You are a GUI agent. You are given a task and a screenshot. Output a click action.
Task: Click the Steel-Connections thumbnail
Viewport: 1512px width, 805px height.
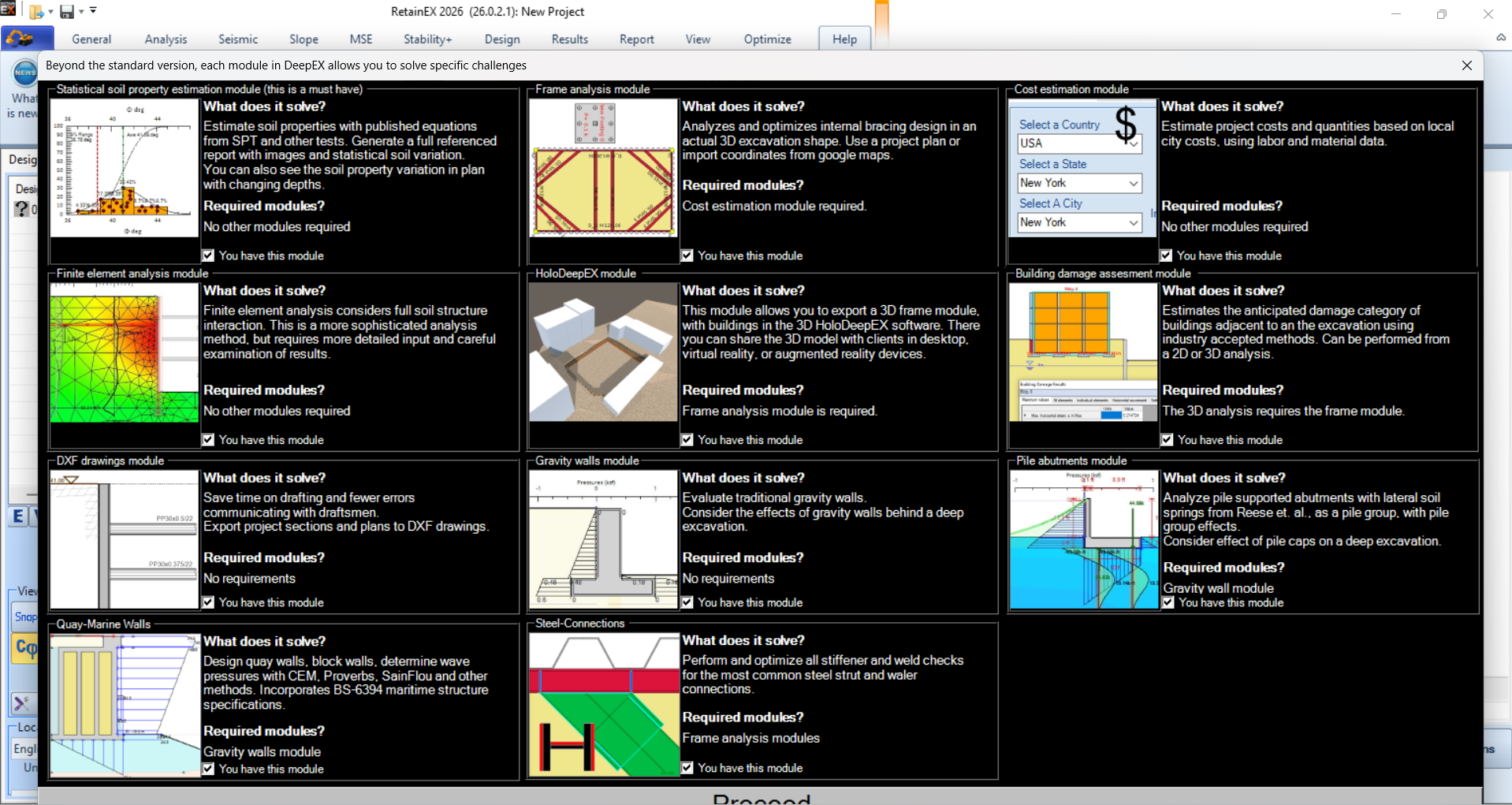coord(603,706)
